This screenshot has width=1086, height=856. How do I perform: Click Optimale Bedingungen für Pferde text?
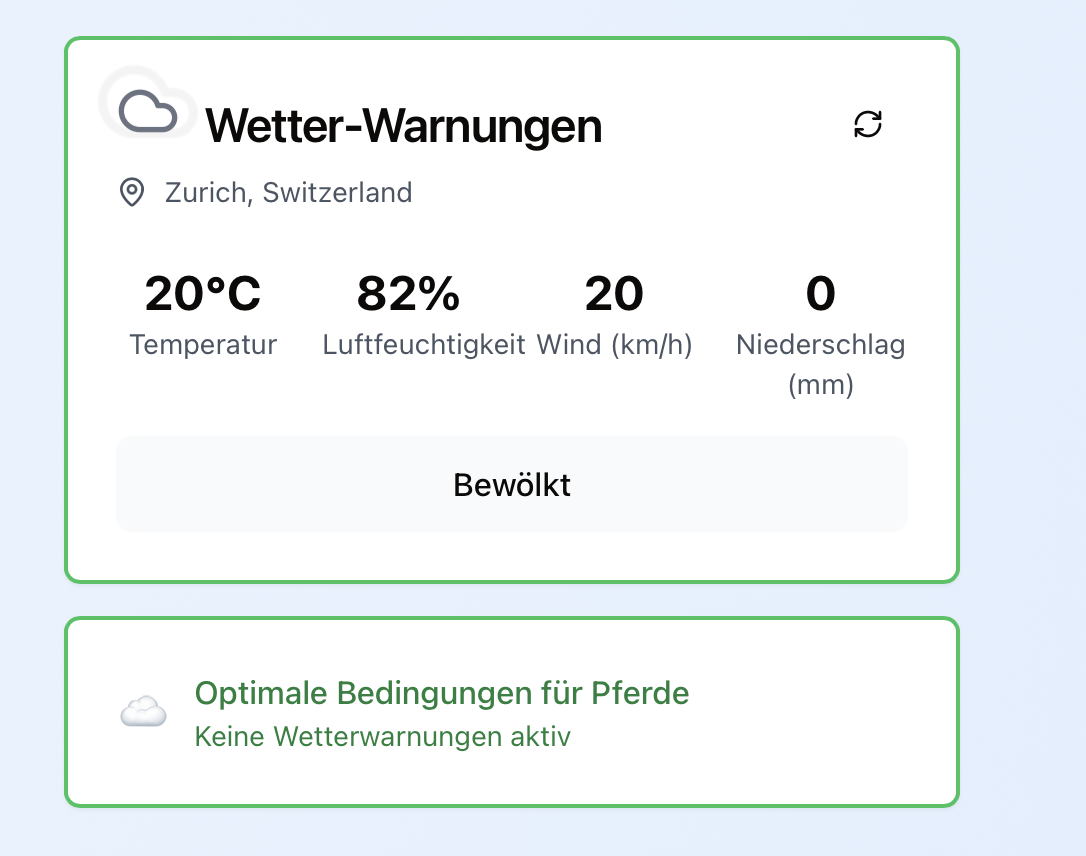[x=442, y=693]
